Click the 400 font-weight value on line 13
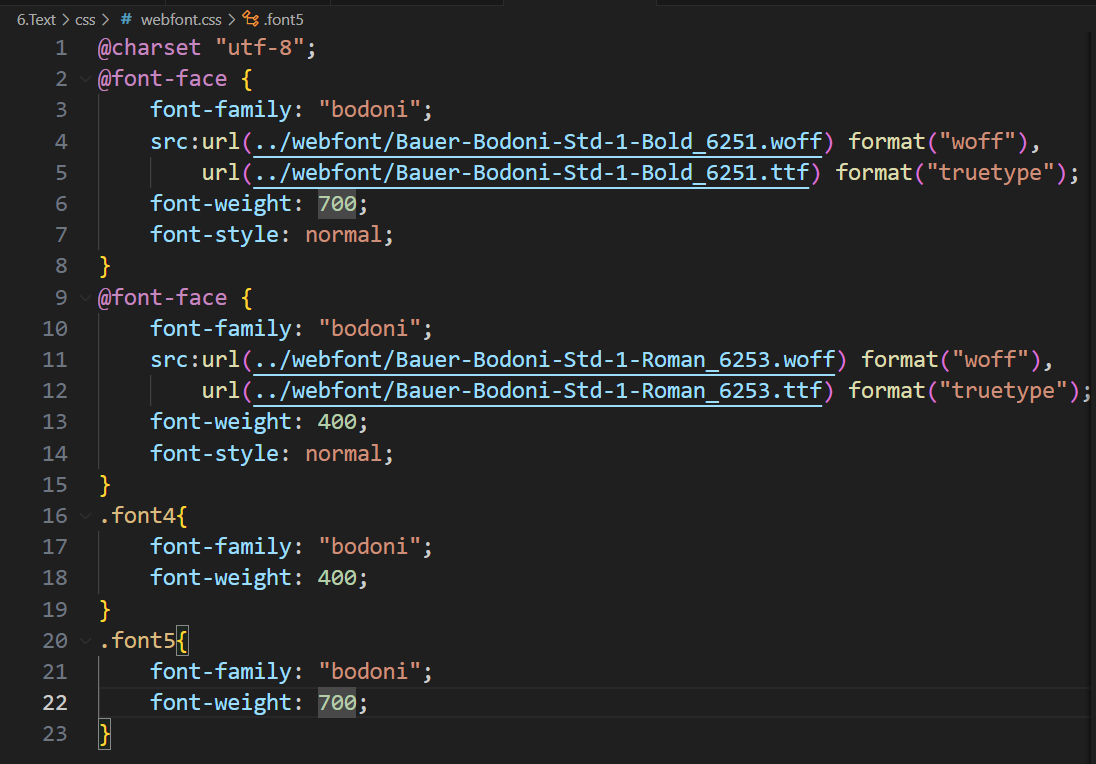This screenshot has width=1096, height=764. pos(337,422)
